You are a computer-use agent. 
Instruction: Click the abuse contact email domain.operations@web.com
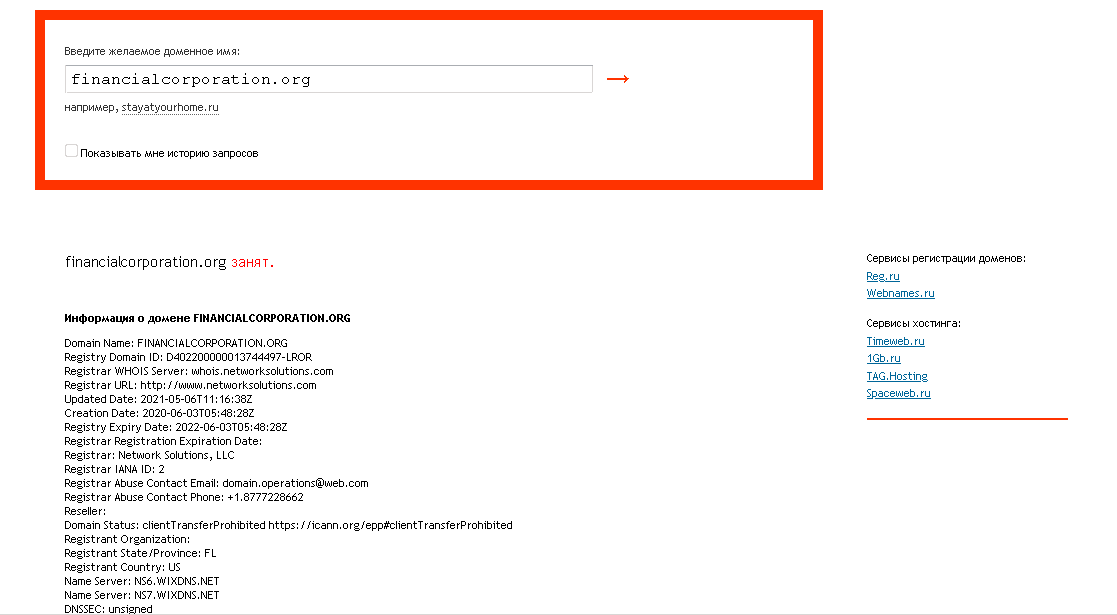pos(295,483)
